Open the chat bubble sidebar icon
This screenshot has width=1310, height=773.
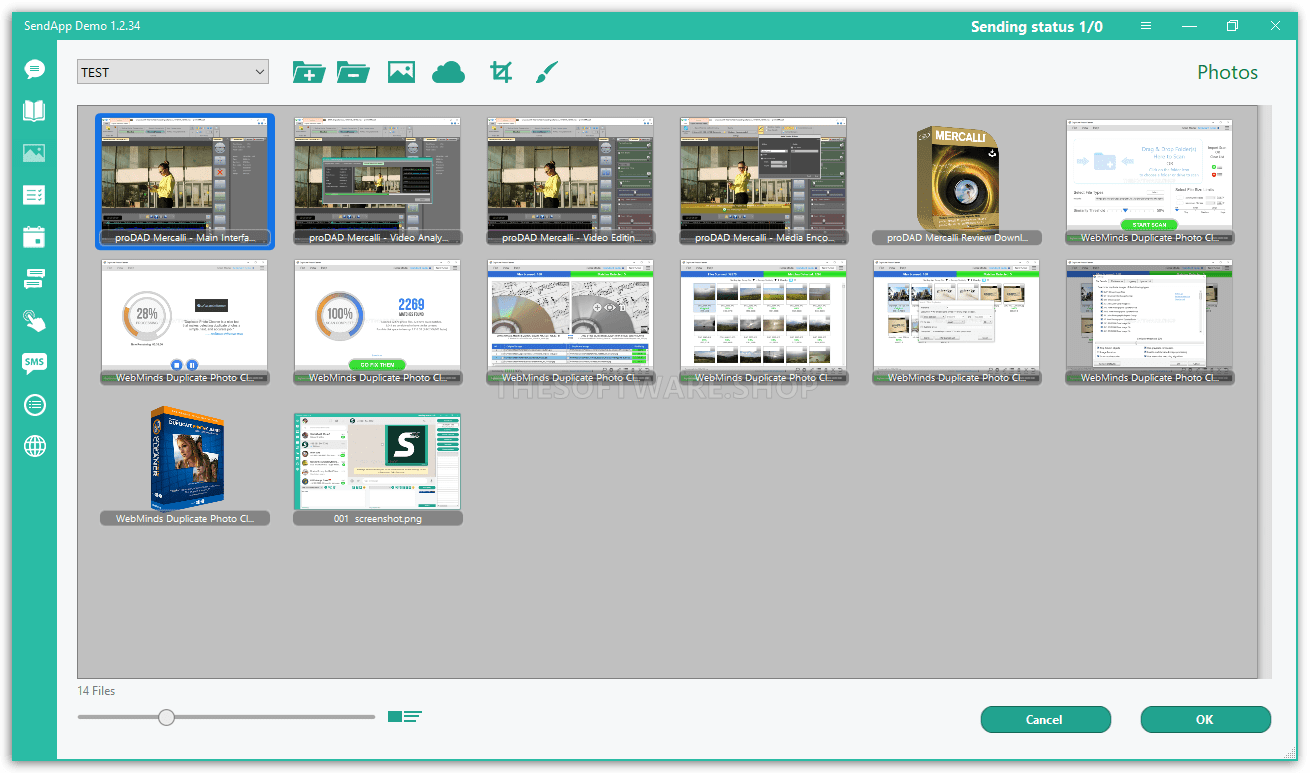point(35,69)
